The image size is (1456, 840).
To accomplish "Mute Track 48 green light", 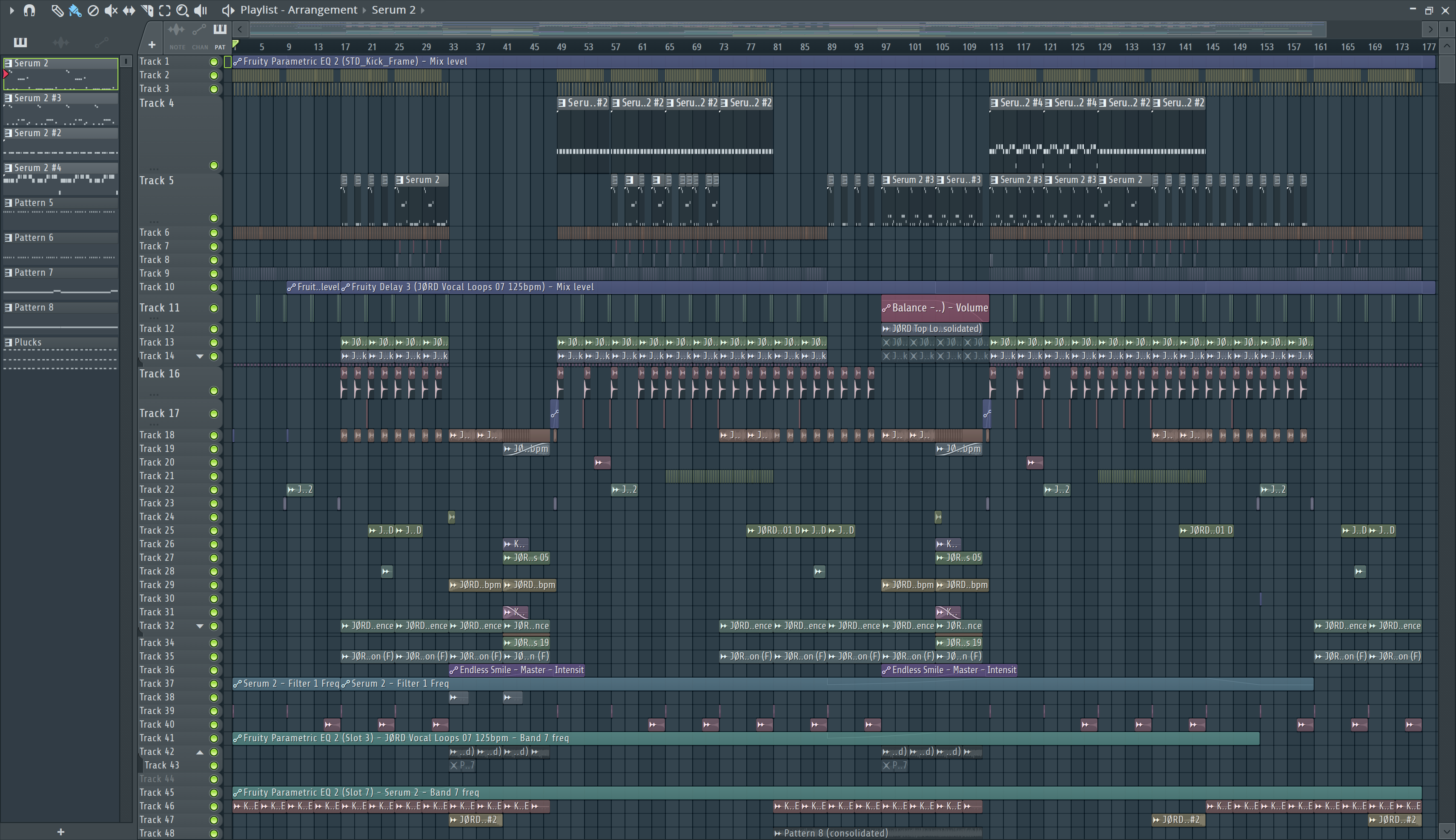I will (x=214, y=834).
